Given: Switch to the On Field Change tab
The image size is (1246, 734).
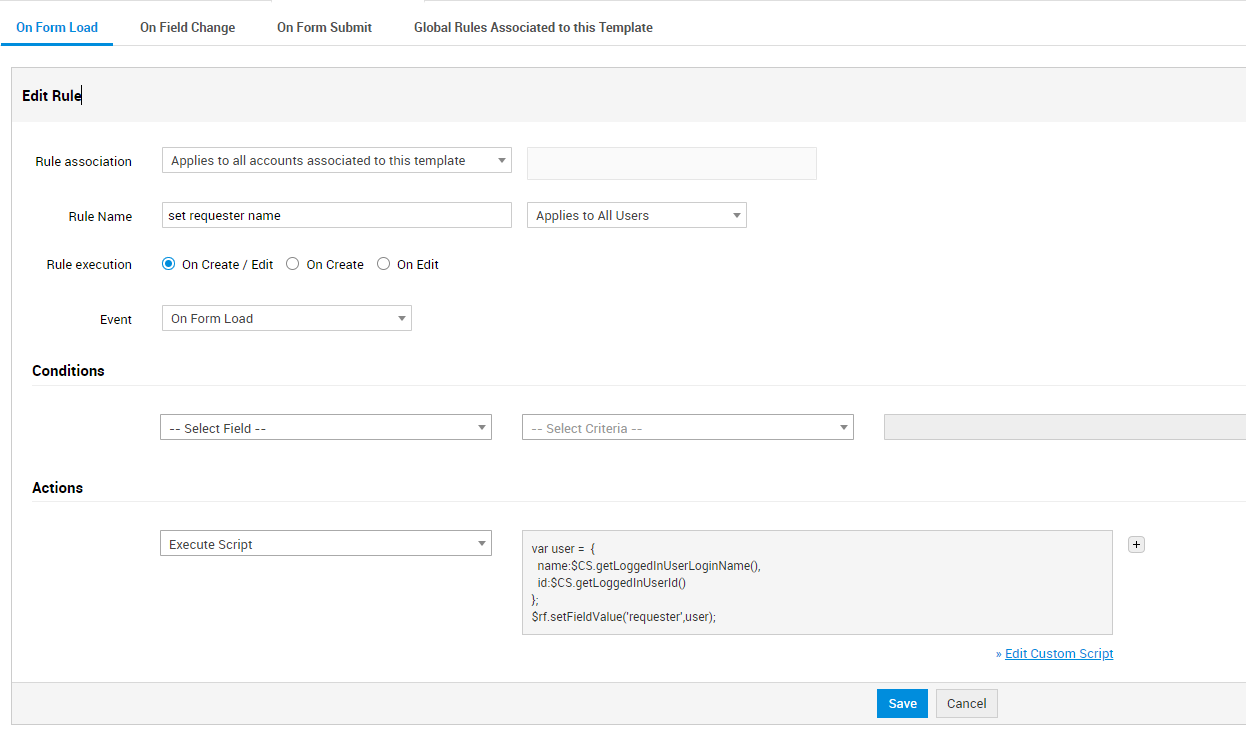Looking at the screenshot, I should pyautogui.click(x=187, y=27).
